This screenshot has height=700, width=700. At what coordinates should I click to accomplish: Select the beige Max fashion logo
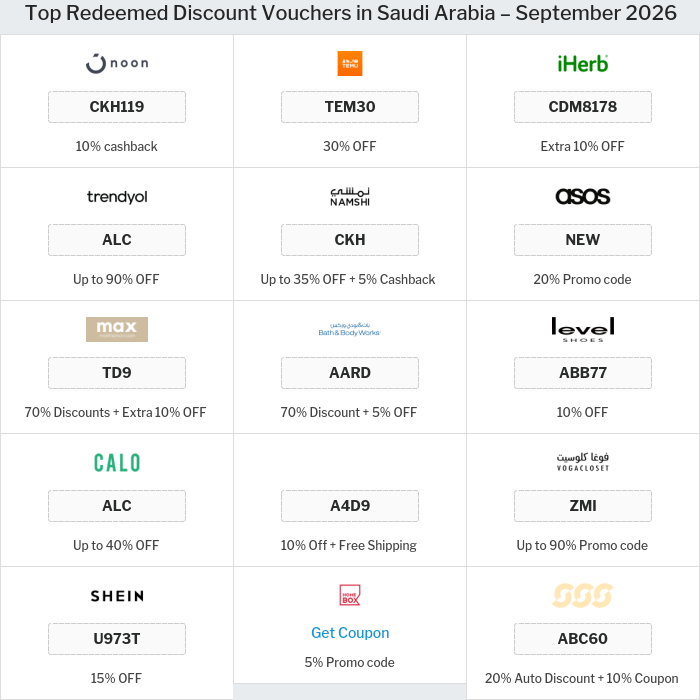[117, 329]
